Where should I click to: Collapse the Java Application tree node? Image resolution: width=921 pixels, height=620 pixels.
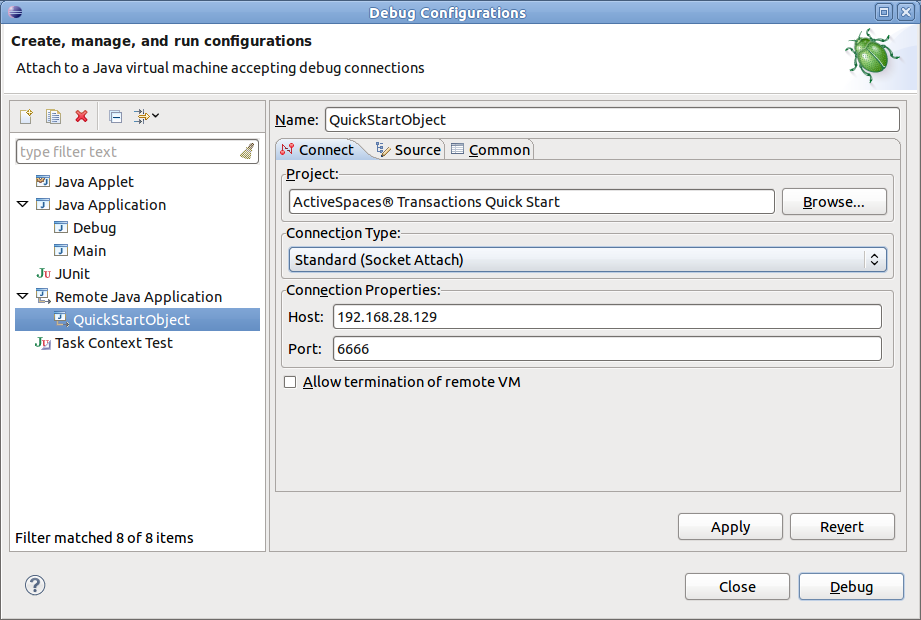(21, 204)
